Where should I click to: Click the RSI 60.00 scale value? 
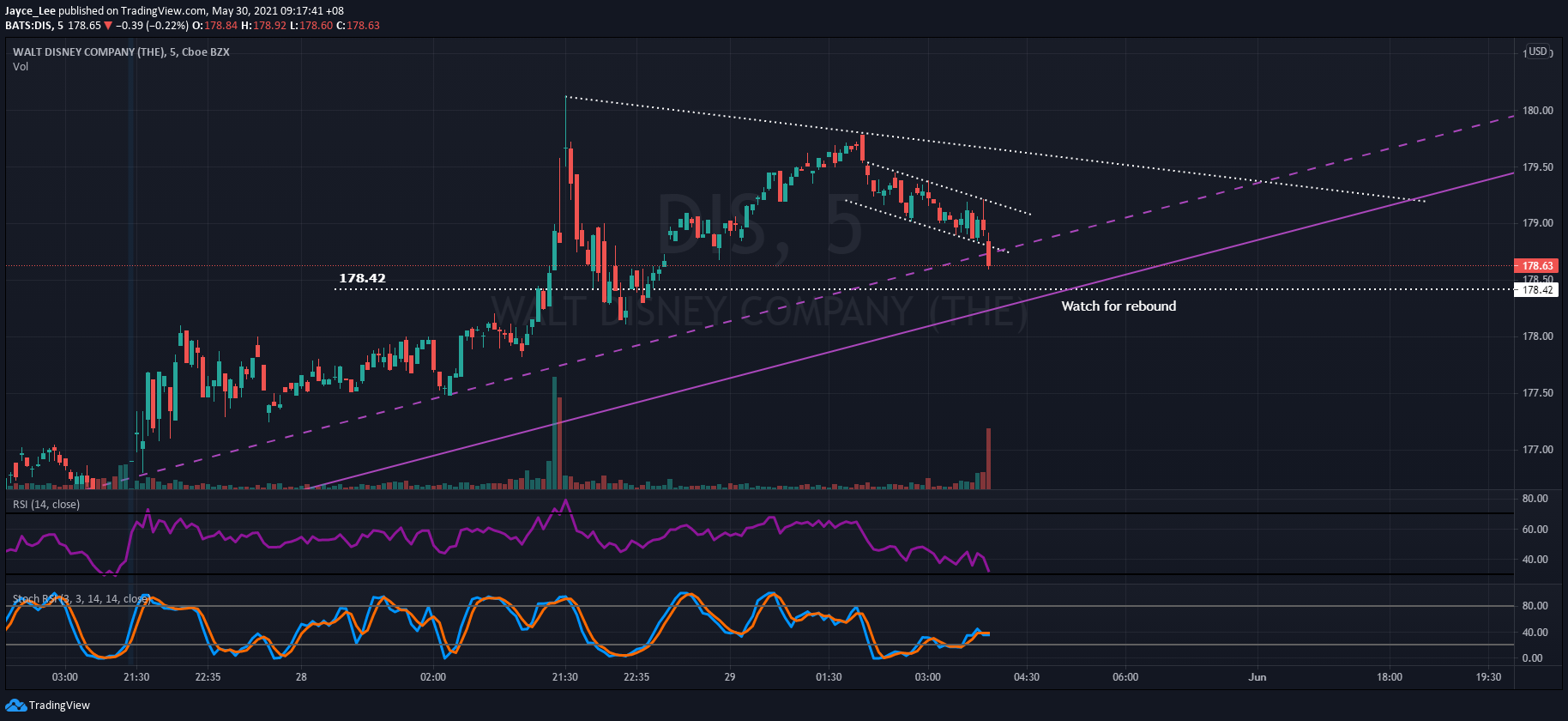[1535, 530]
